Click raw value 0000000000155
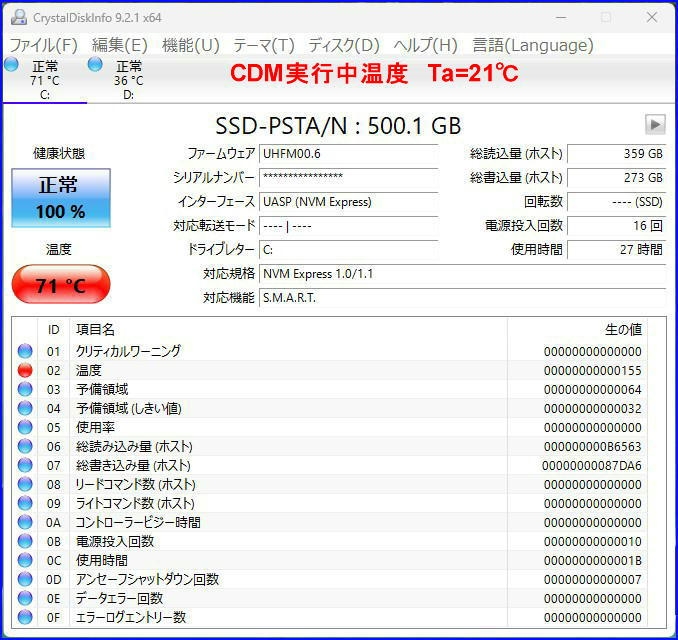Screen dimensions: 678x640 (592, 371)
